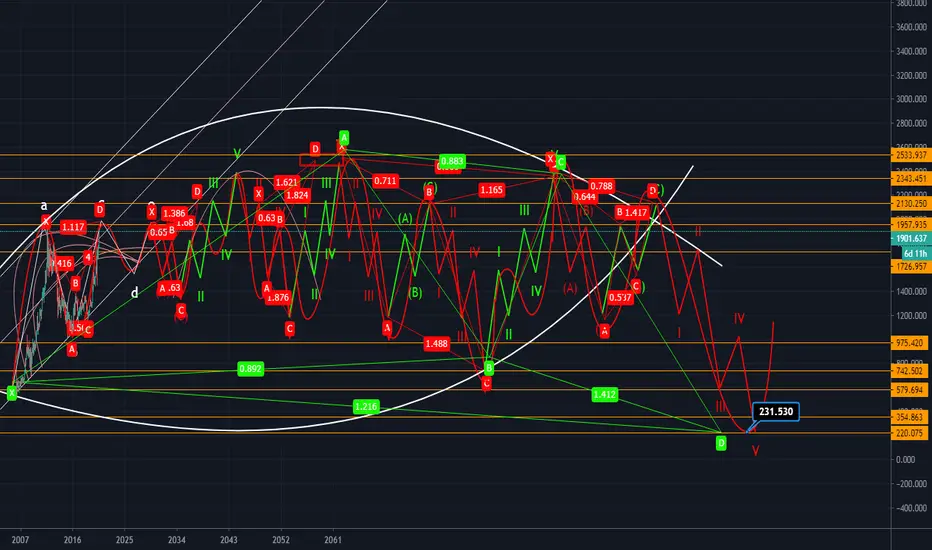Image resolution: width=932 pixels, height=550 pixels.
Task: Click the red 1.824 ratio label
Action: click(297, 195)
